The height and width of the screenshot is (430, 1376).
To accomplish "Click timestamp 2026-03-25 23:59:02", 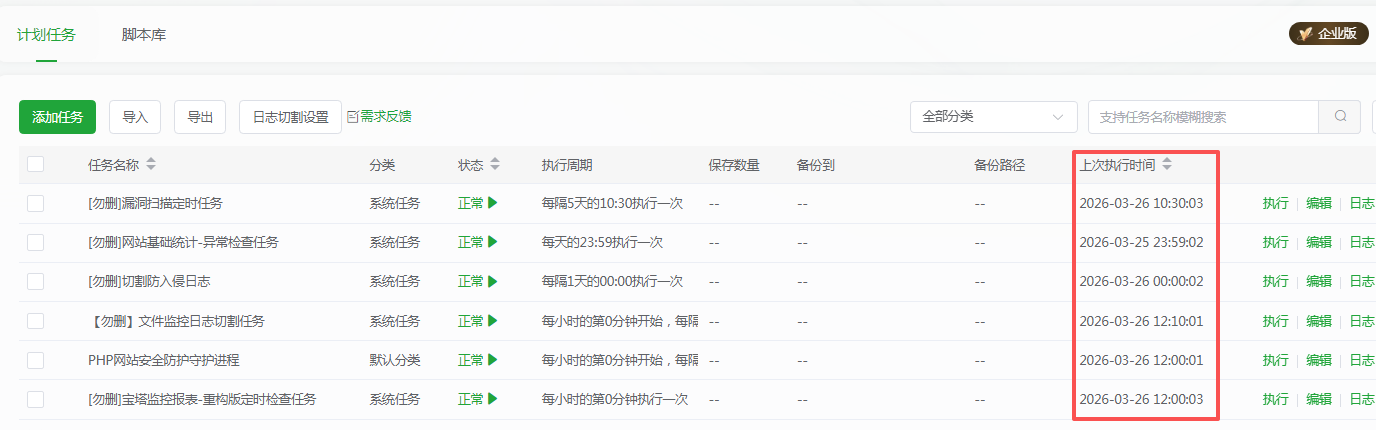I will click(1141, 242).
